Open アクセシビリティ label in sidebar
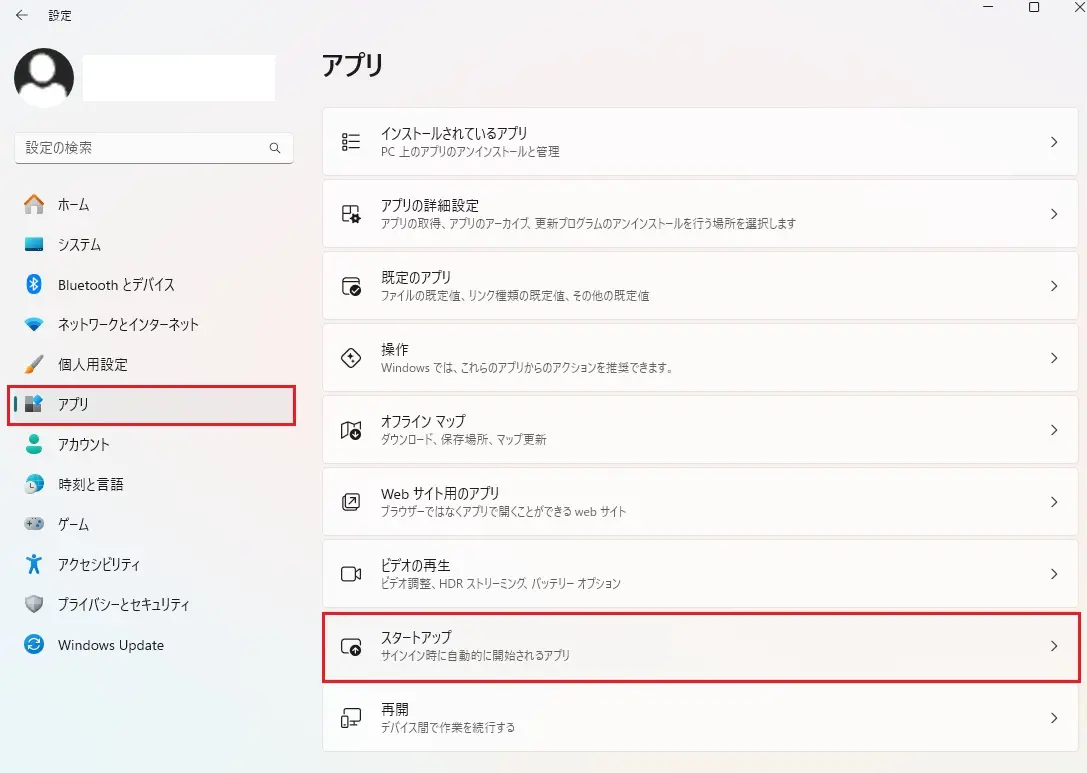Viewport: 1087px width, 773px height. [x=98, y=564]
